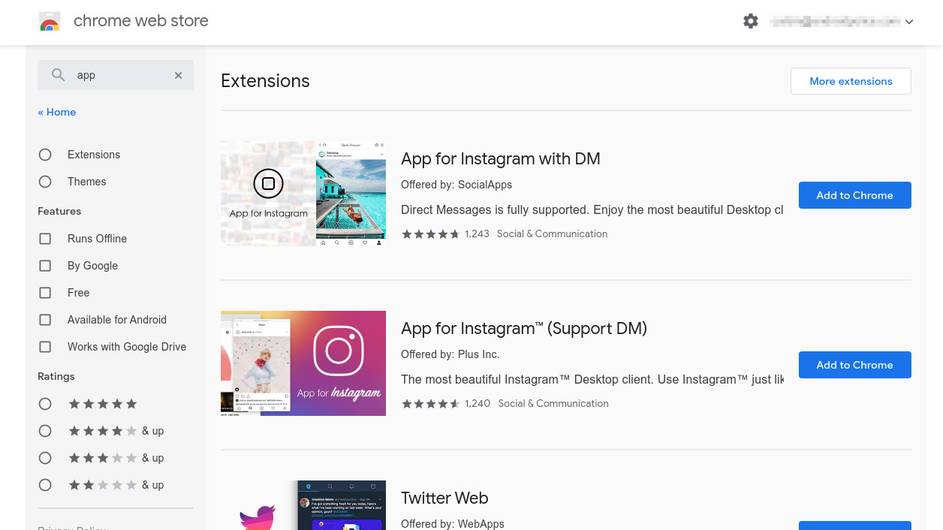Add App for Instagram with DM to Chrome
Image resolution: width=943 pixels, height=530 pixels.
[x=855, y=196]
